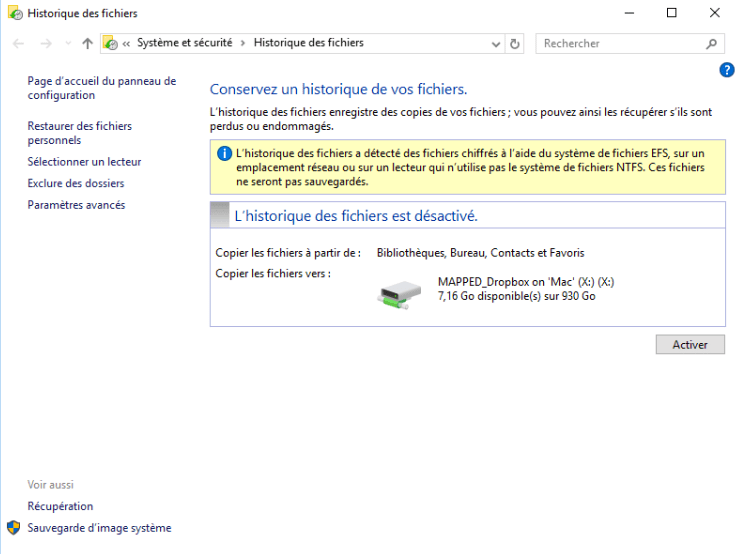Image resolution: width=736 pixels, height=554 pixels.
Task: Select Historique des fichiers breadcrumb
Action: coord(308,43)
